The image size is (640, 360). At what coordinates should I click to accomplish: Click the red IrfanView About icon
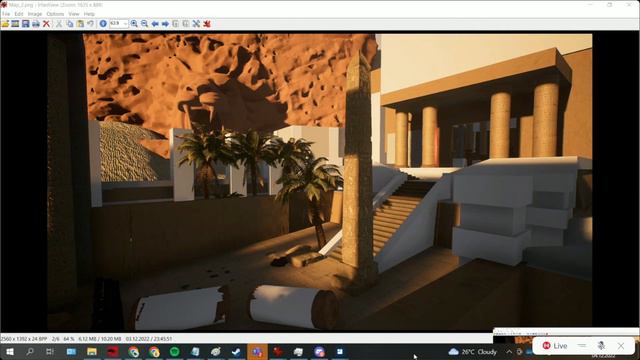point(207,24)
